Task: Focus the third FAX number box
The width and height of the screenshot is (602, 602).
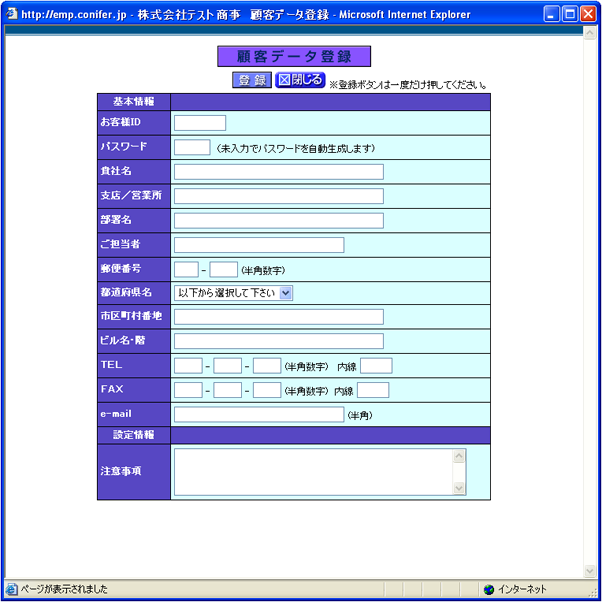Action: [267, 390]
